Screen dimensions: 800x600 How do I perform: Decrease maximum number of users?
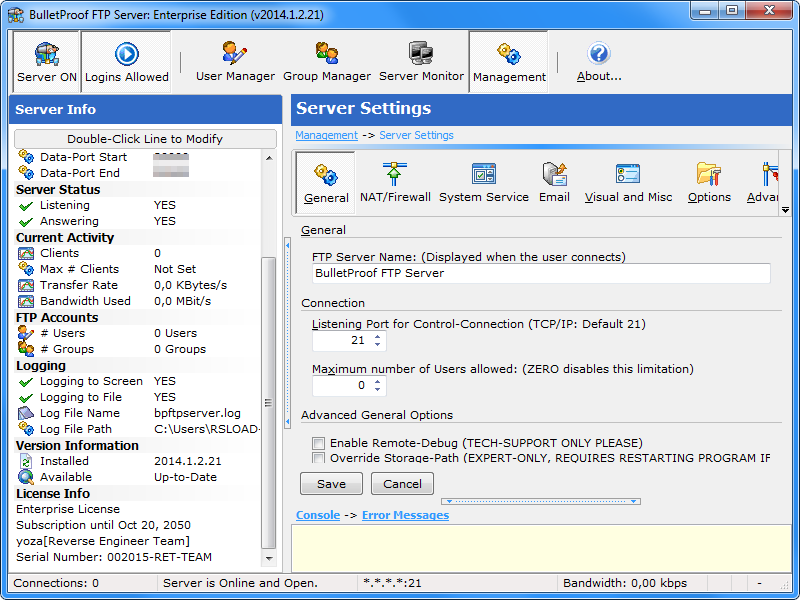(378, 389)
